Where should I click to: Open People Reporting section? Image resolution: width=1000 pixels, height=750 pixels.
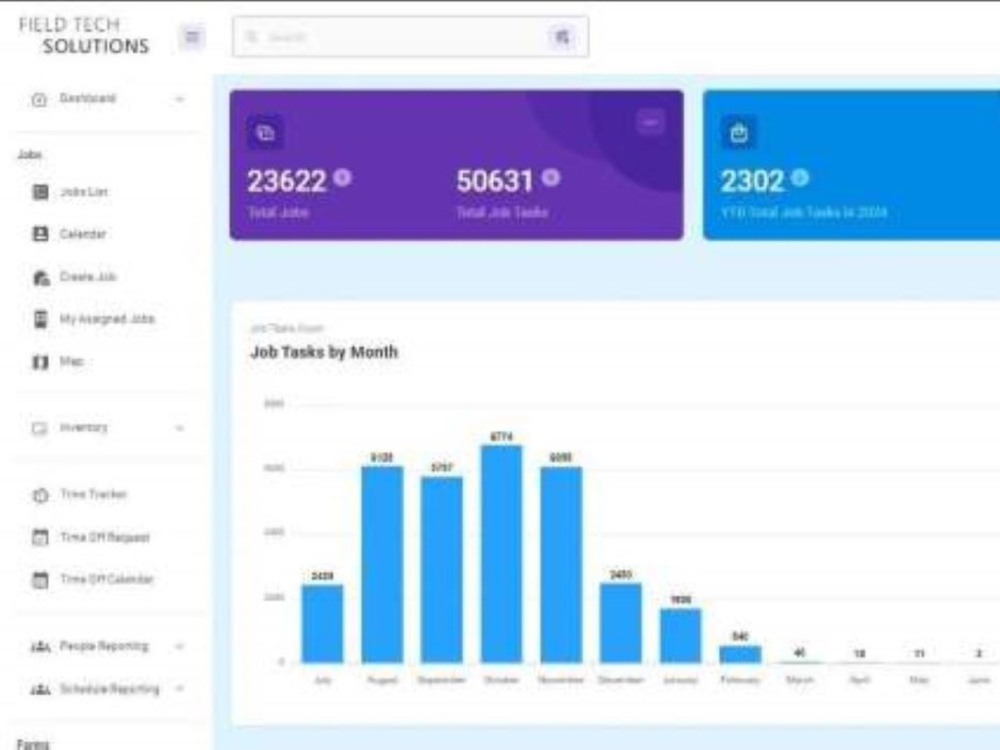(104, 645)
